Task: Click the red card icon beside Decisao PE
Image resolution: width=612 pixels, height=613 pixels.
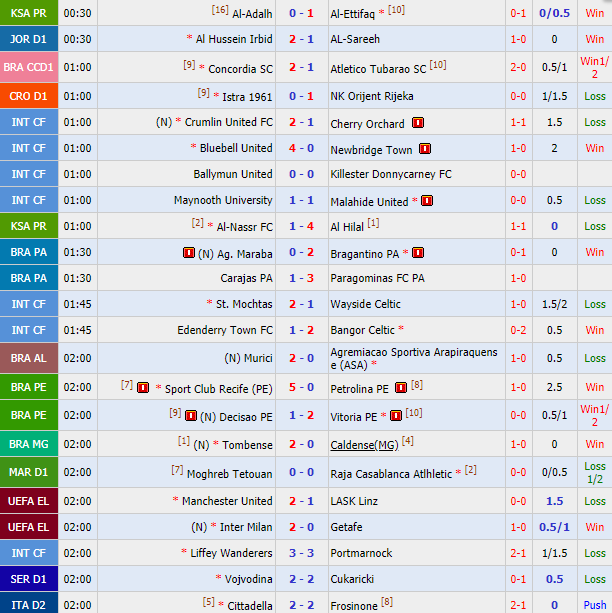Action: (191, 416)
